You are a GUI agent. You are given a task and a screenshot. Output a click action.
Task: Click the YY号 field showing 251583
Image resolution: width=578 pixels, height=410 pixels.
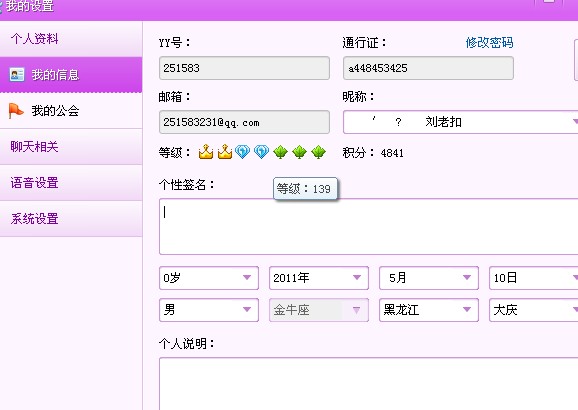[x=244, y=68]
